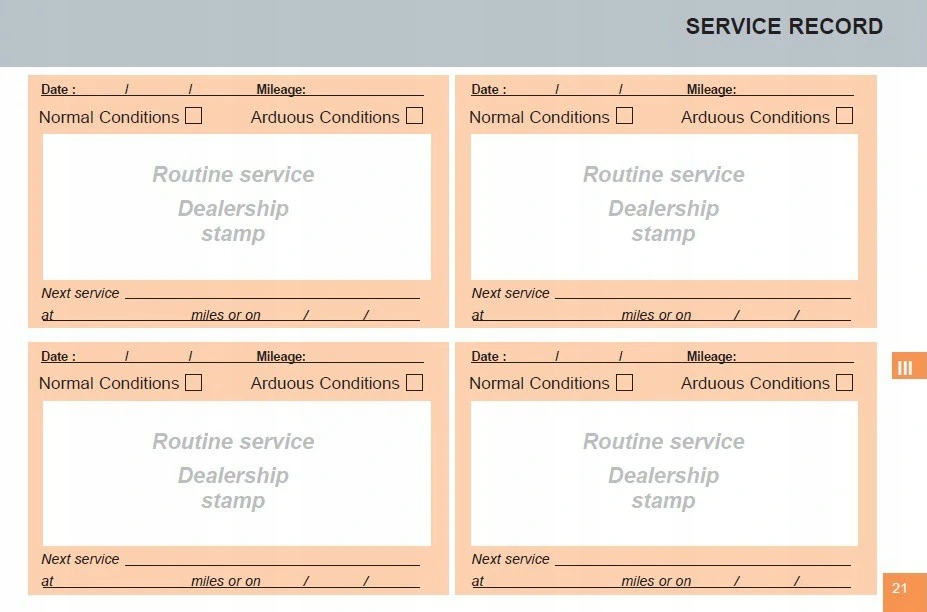Screen dimensions: 927x612
Task: Click the Mileage field in bottom-left record
Action: pos(365,356)
